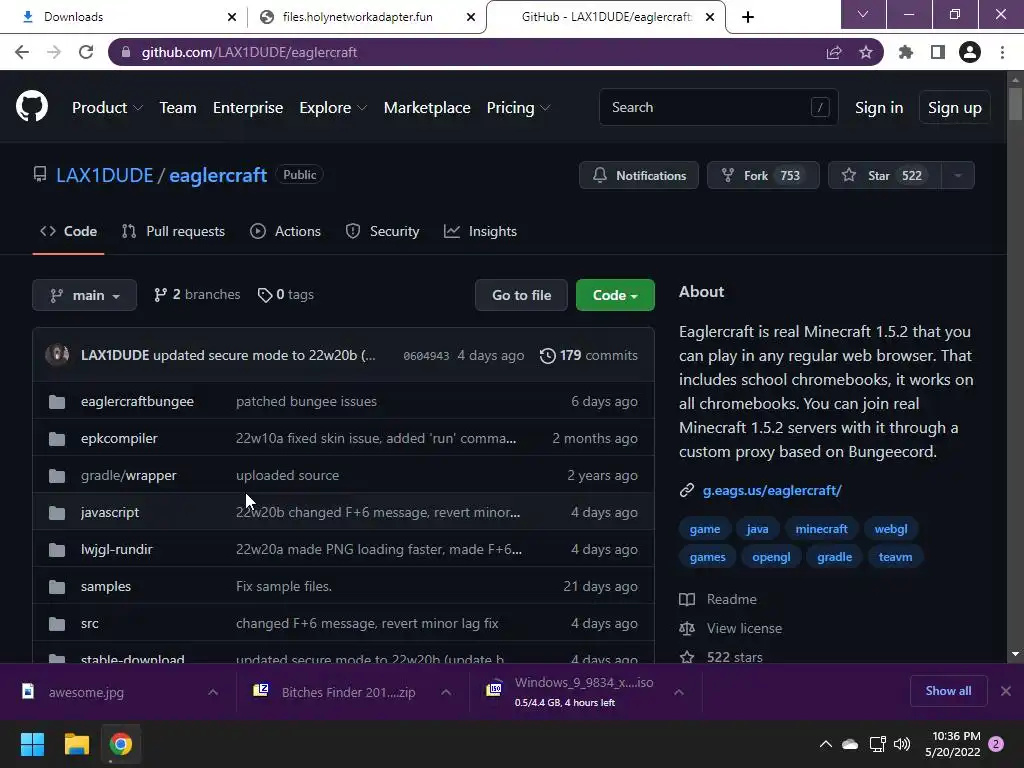
Task: Expand the Explore menu
Action: pos(333,108)
